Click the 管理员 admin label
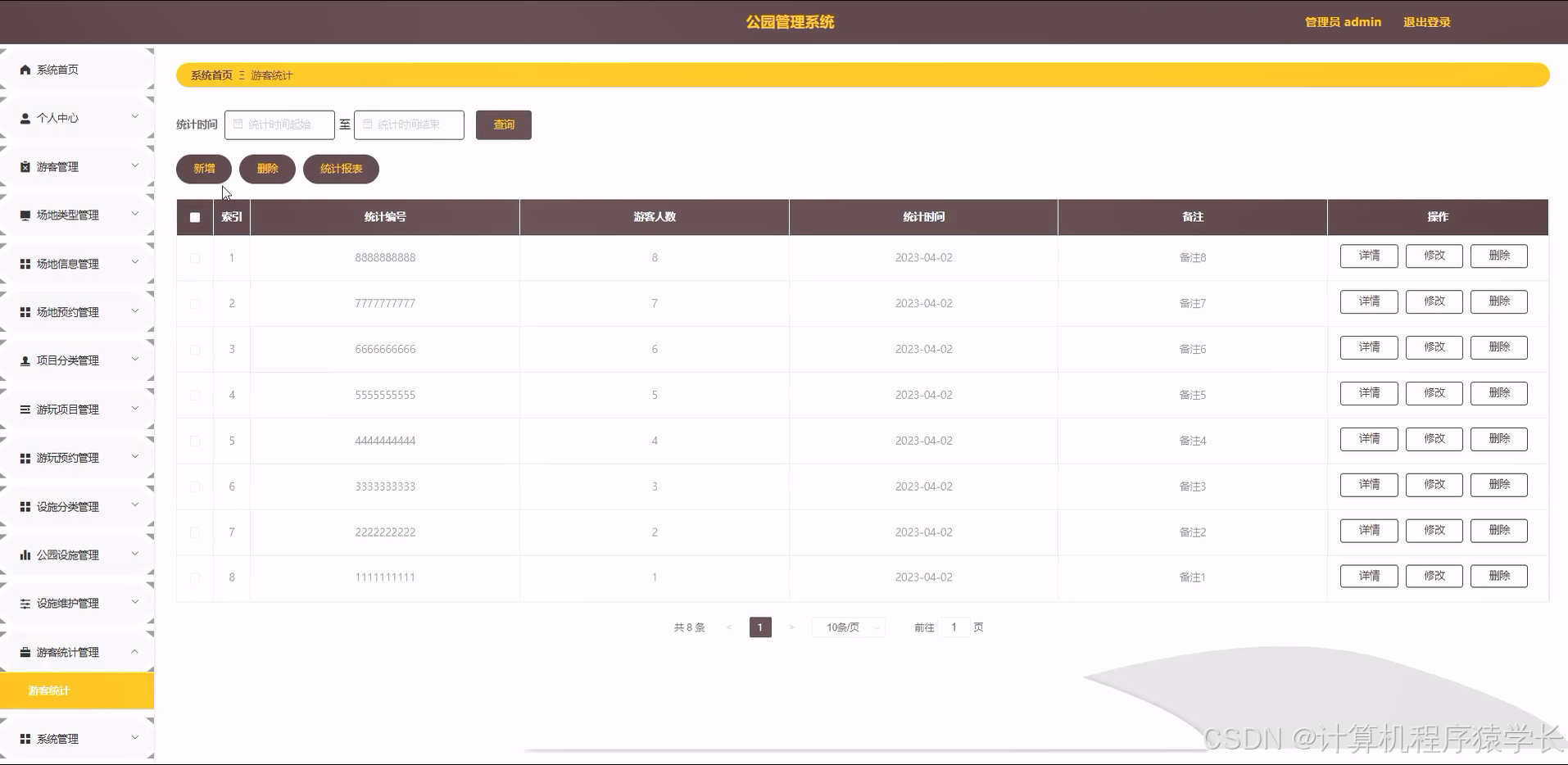This screenshot has height=765, width=1568. click(x=1343, y=22)
